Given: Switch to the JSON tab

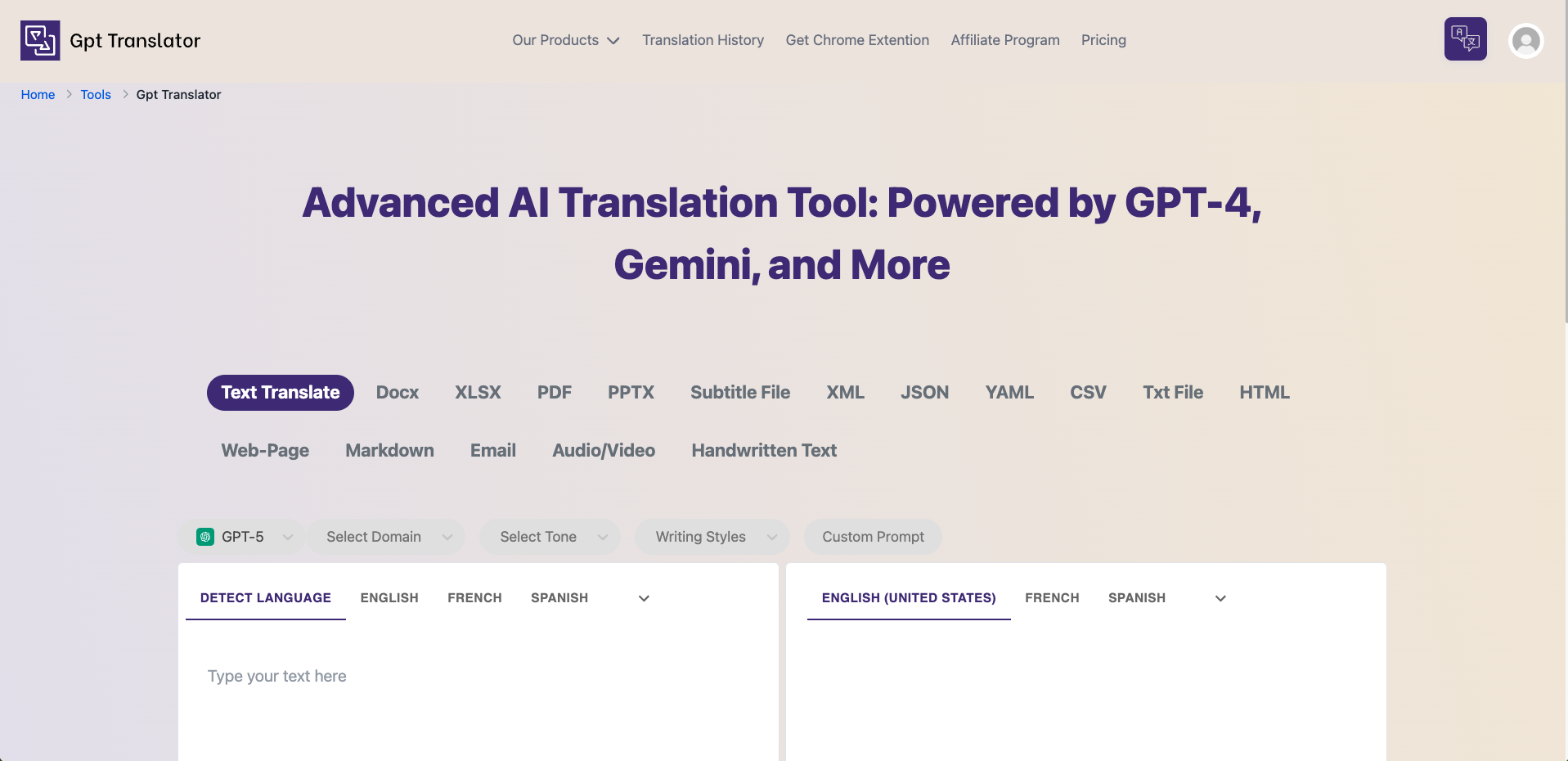Looking at the screenshot, I should [x=925, y=393].
